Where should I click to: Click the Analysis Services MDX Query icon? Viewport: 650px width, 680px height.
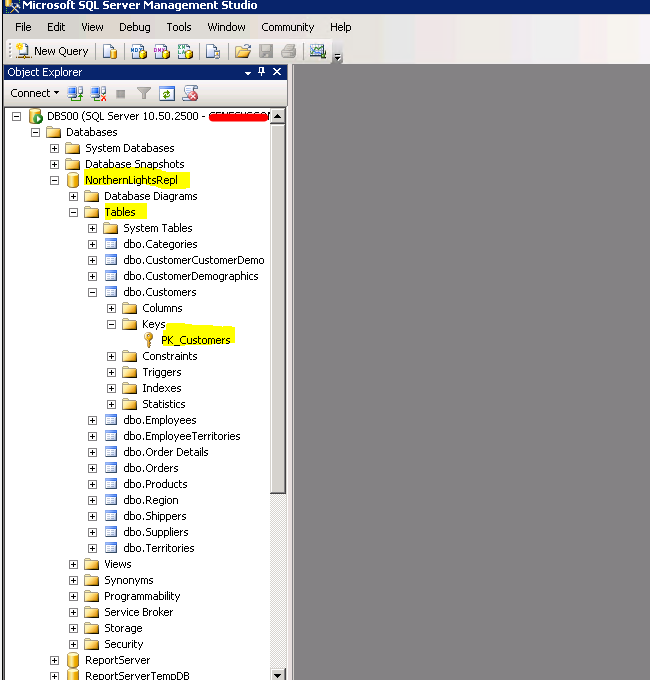139,51
